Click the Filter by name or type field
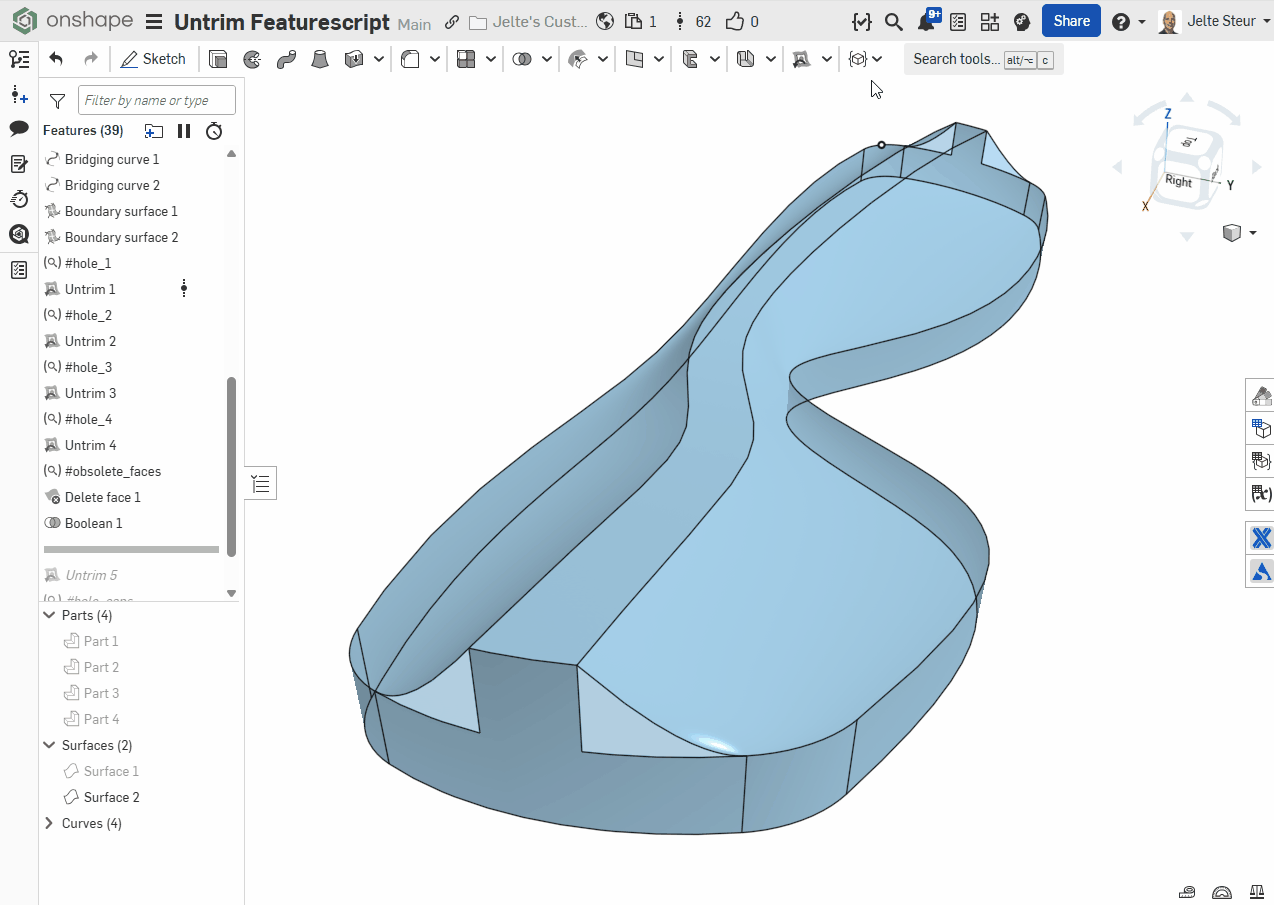 pyautogui.click(x=157, y=100)
